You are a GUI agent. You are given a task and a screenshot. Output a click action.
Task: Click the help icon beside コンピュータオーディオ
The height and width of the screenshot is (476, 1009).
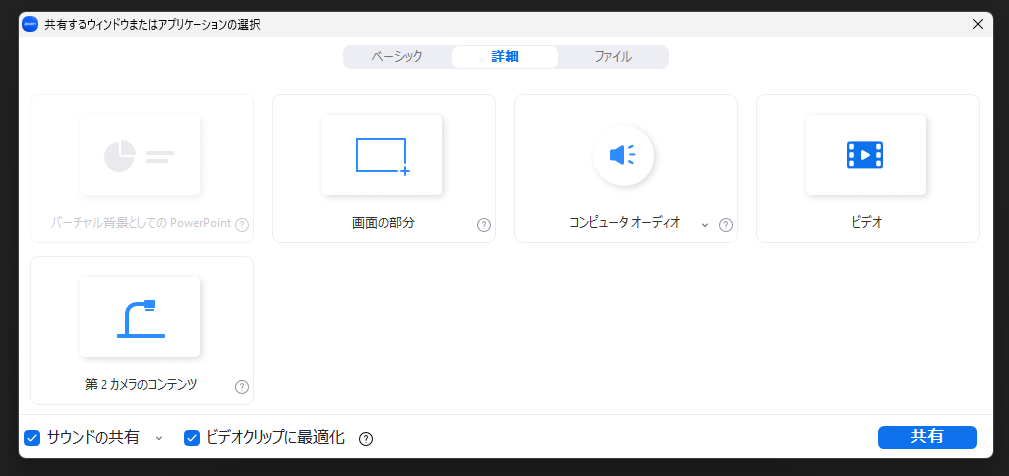[x=726, y=225]
